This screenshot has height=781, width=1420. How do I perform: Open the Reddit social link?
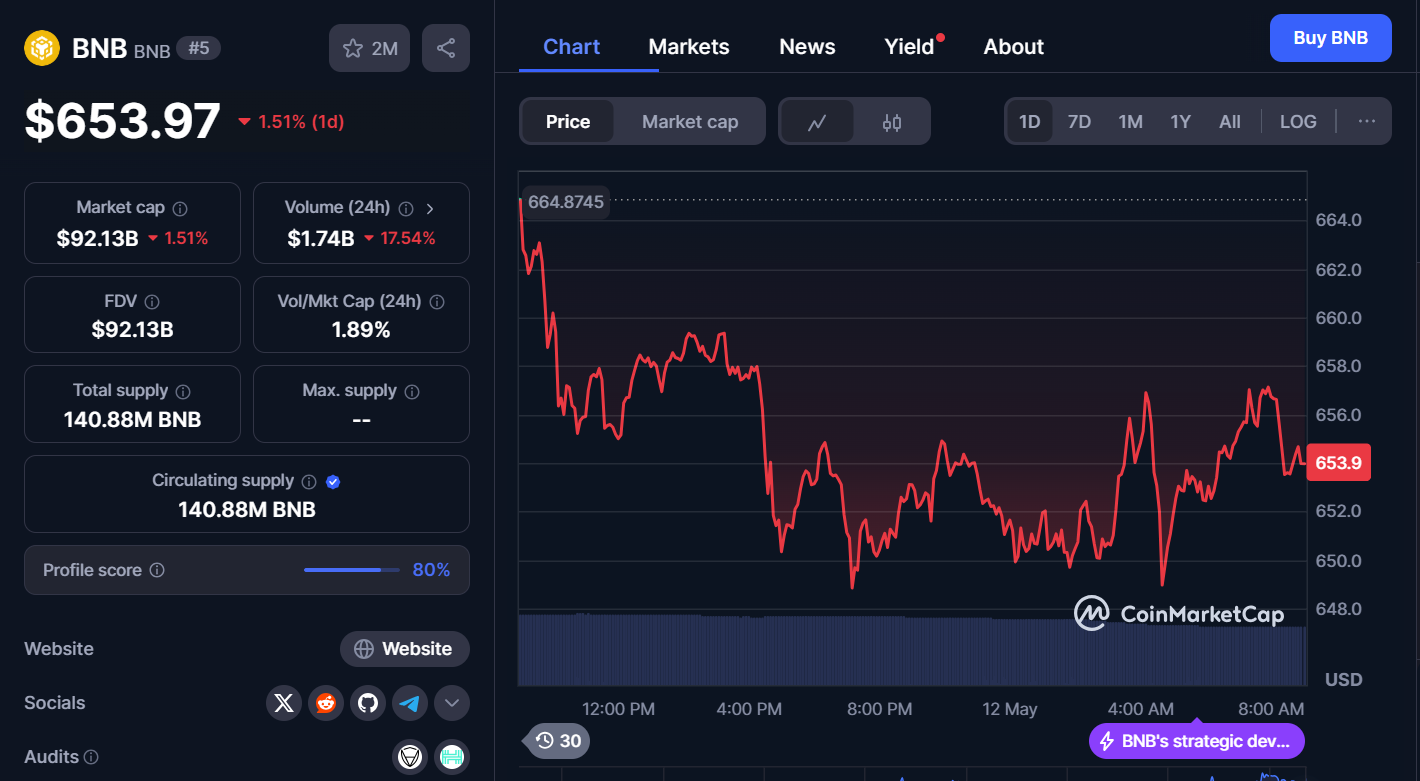tap(326, 703)
